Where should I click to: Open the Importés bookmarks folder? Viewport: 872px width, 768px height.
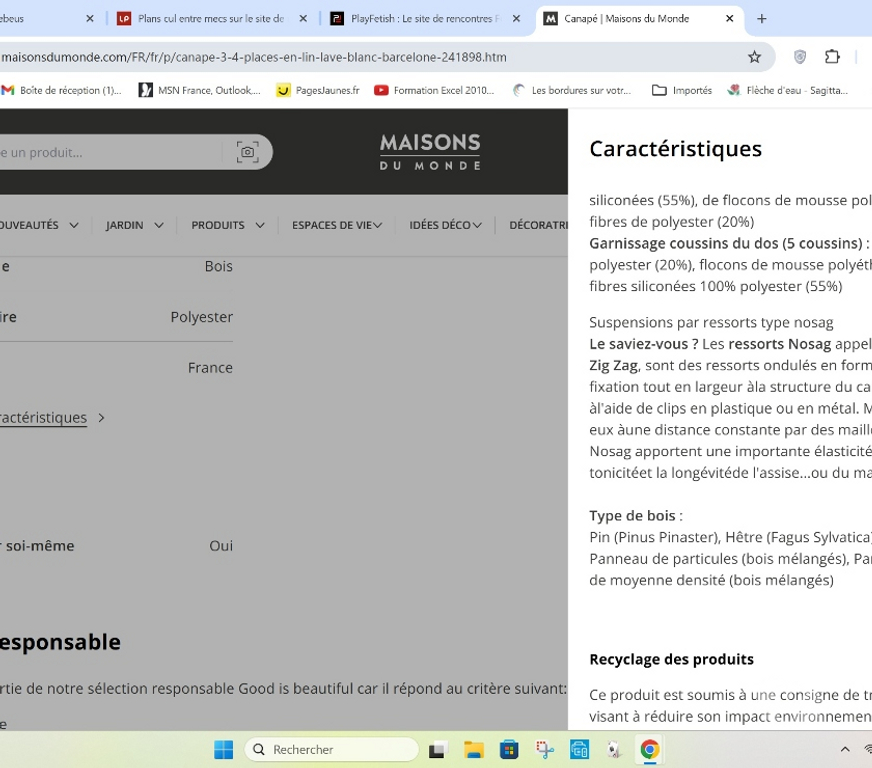682,90
